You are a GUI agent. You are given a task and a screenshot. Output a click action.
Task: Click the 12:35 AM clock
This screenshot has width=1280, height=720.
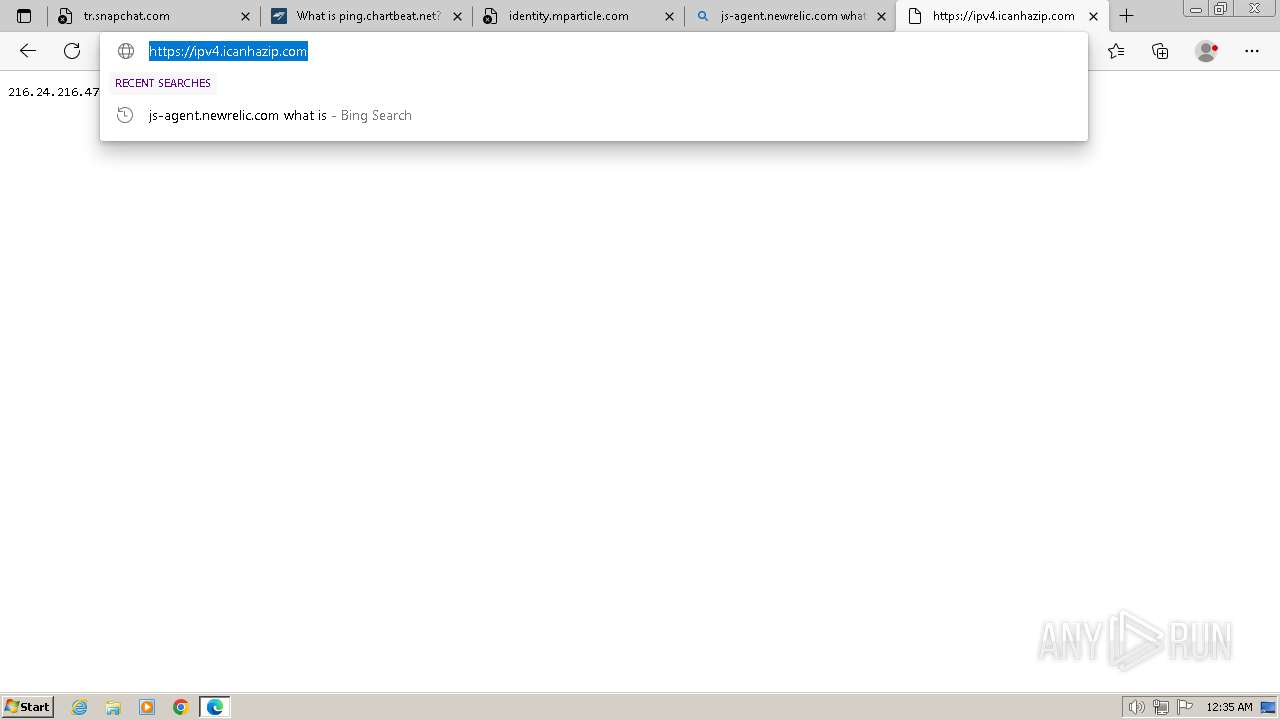[x=1229, y=707]
